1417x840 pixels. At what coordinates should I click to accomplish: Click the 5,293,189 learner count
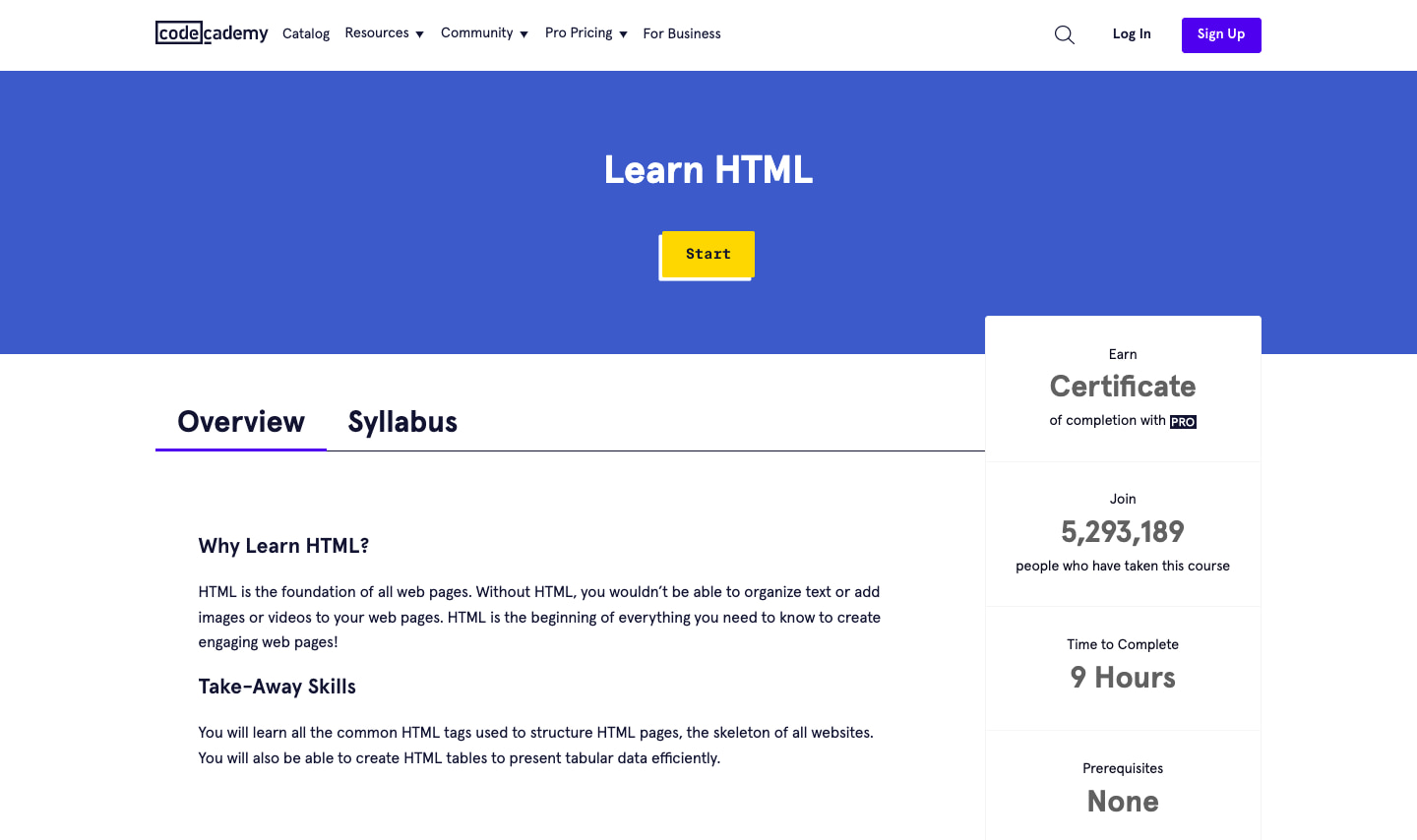[1123, 532]
